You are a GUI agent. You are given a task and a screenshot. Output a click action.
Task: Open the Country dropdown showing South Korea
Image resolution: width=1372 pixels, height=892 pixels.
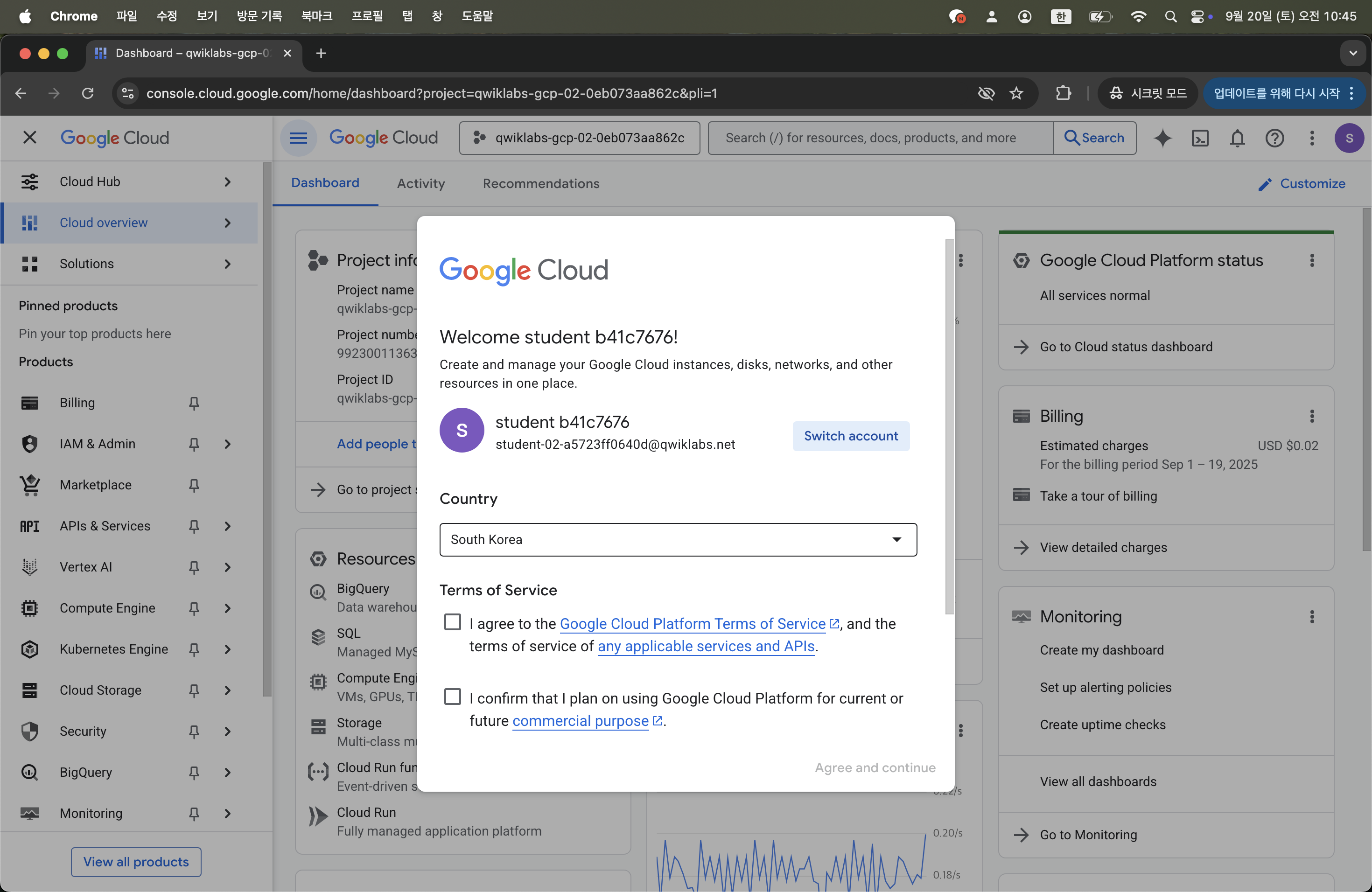678,539
